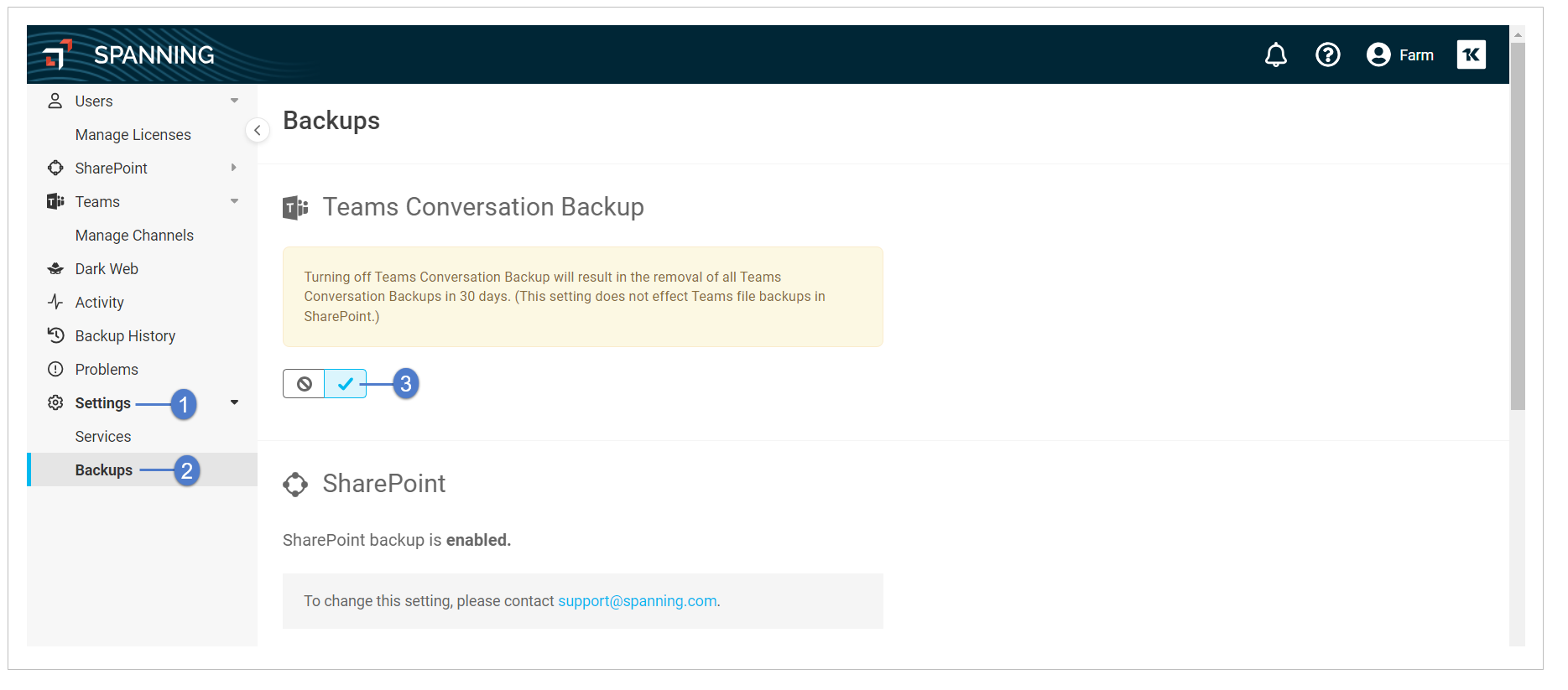Click the Farm account name
The width and height of the screenshot is (1568, 690).
point(1416,54)
